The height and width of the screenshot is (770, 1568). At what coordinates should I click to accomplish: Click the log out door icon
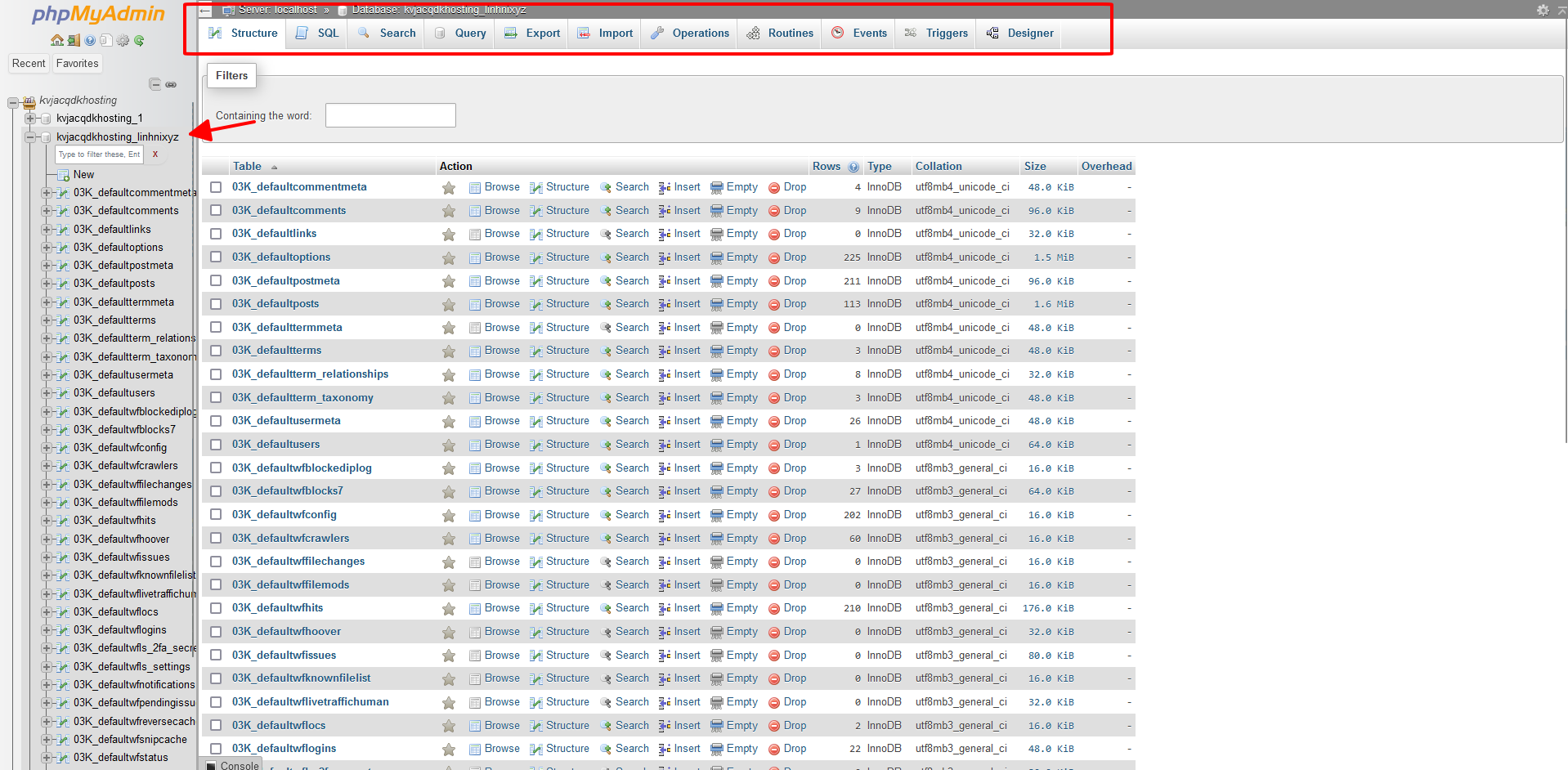[x=74, y=40]
